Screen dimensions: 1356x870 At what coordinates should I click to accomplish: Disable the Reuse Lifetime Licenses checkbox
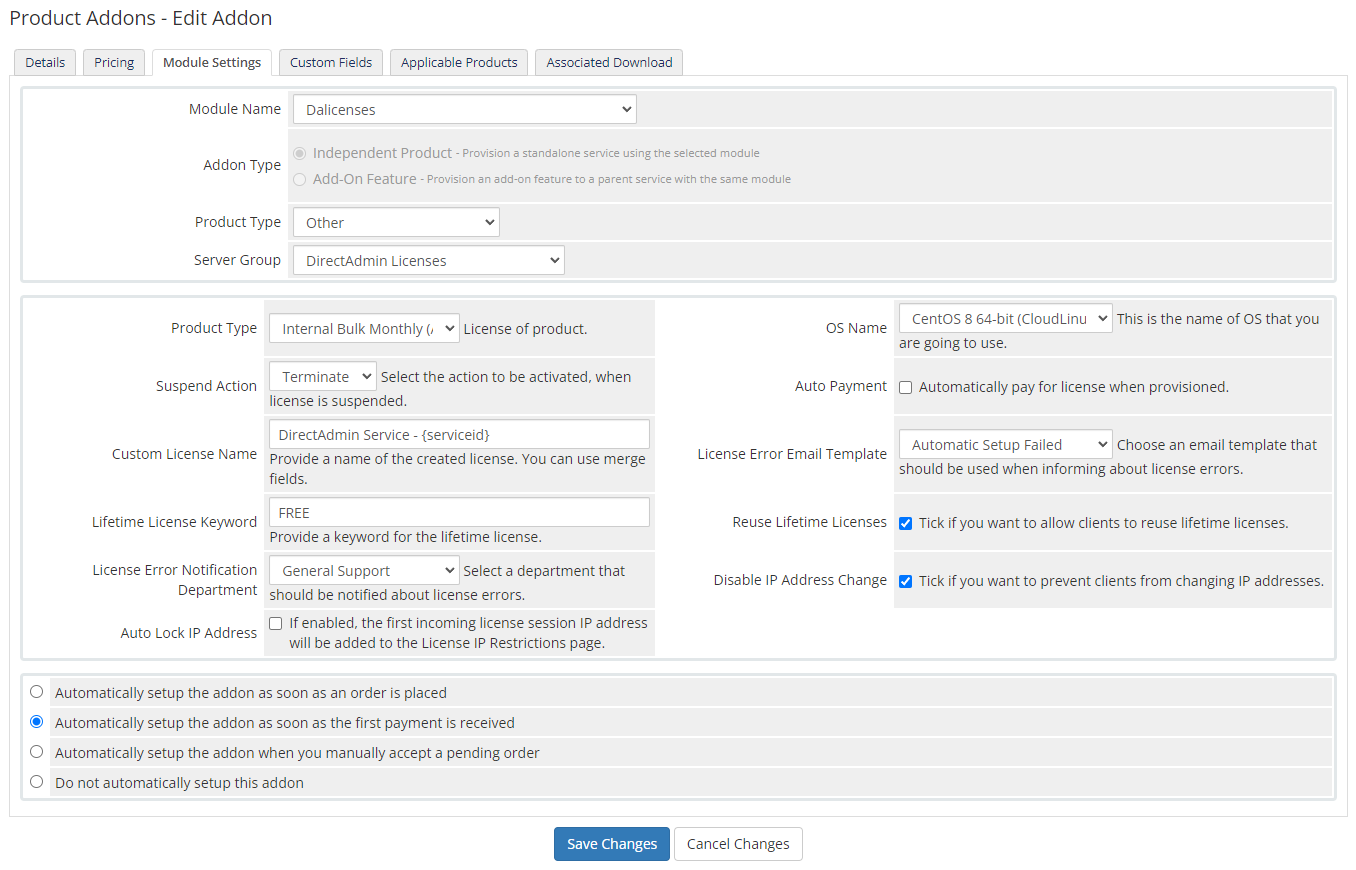coord(905,521)
